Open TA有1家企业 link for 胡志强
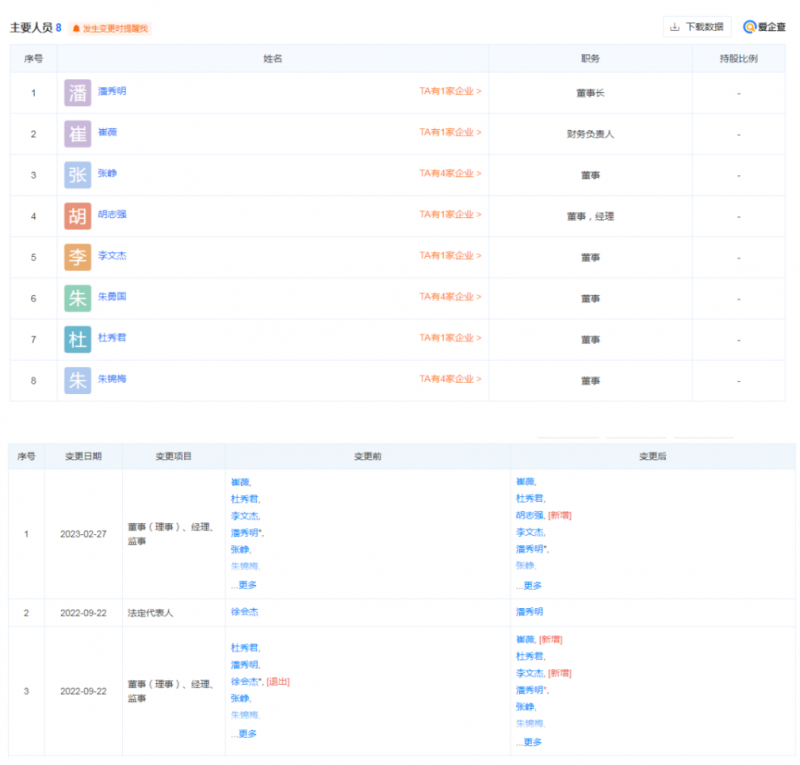 pos(450,214)
